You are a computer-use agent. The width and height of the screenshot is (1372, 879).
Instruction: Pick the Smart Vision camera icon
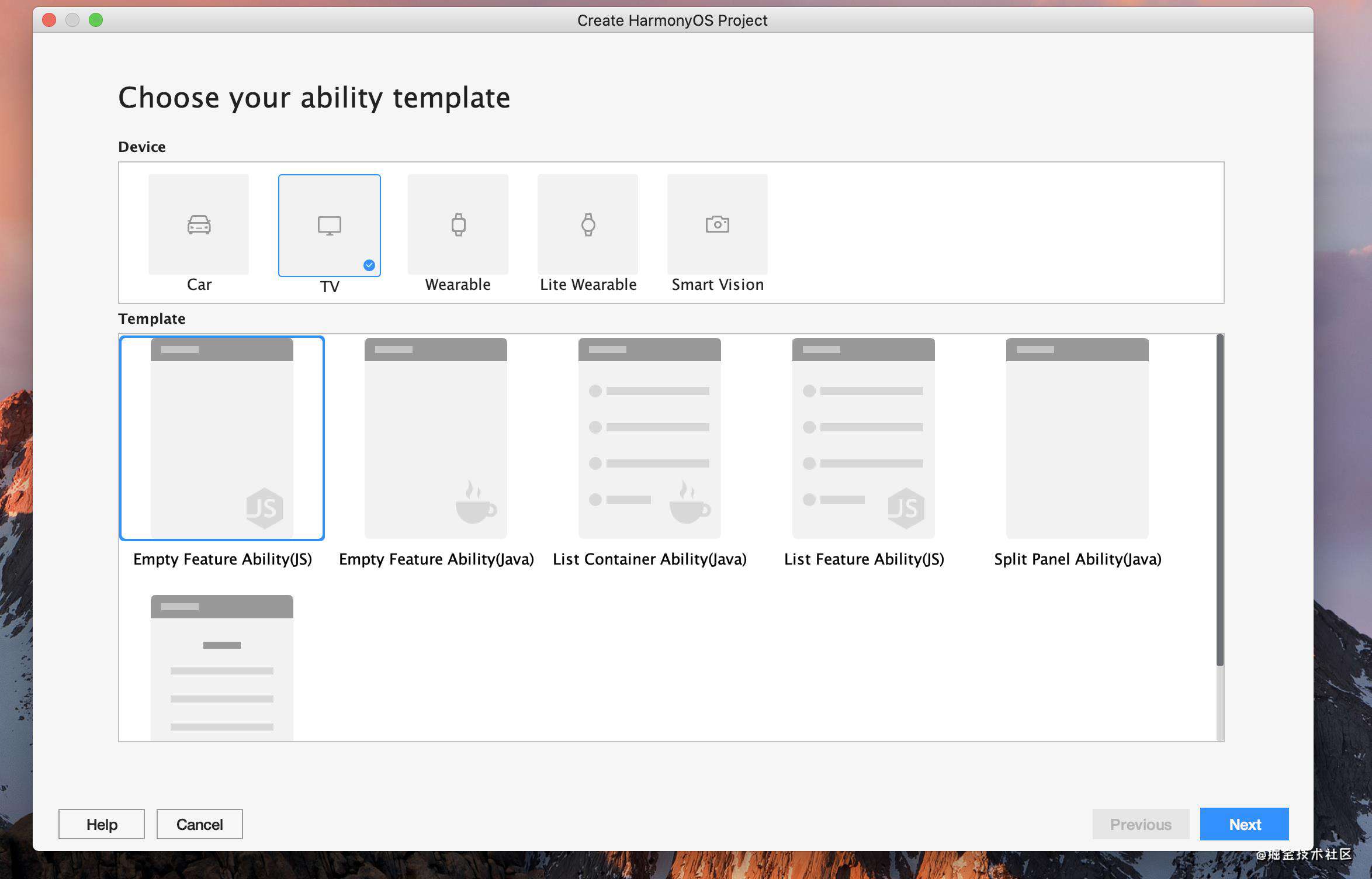point(718,224)
